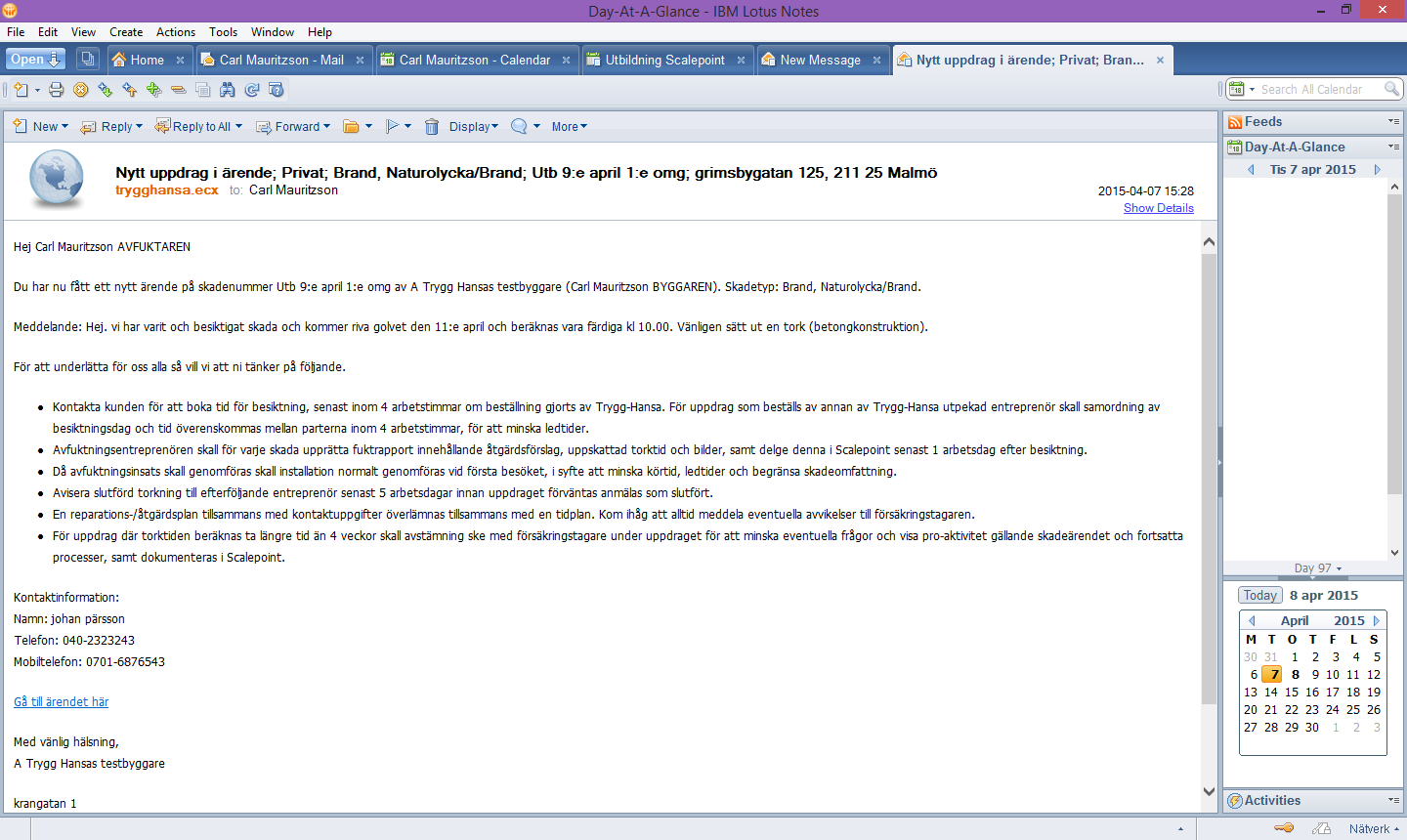The width and height of the screenshot is (1407, 840).
Task: Click the Activities panel icon
Action: (x=1235, y=801)
